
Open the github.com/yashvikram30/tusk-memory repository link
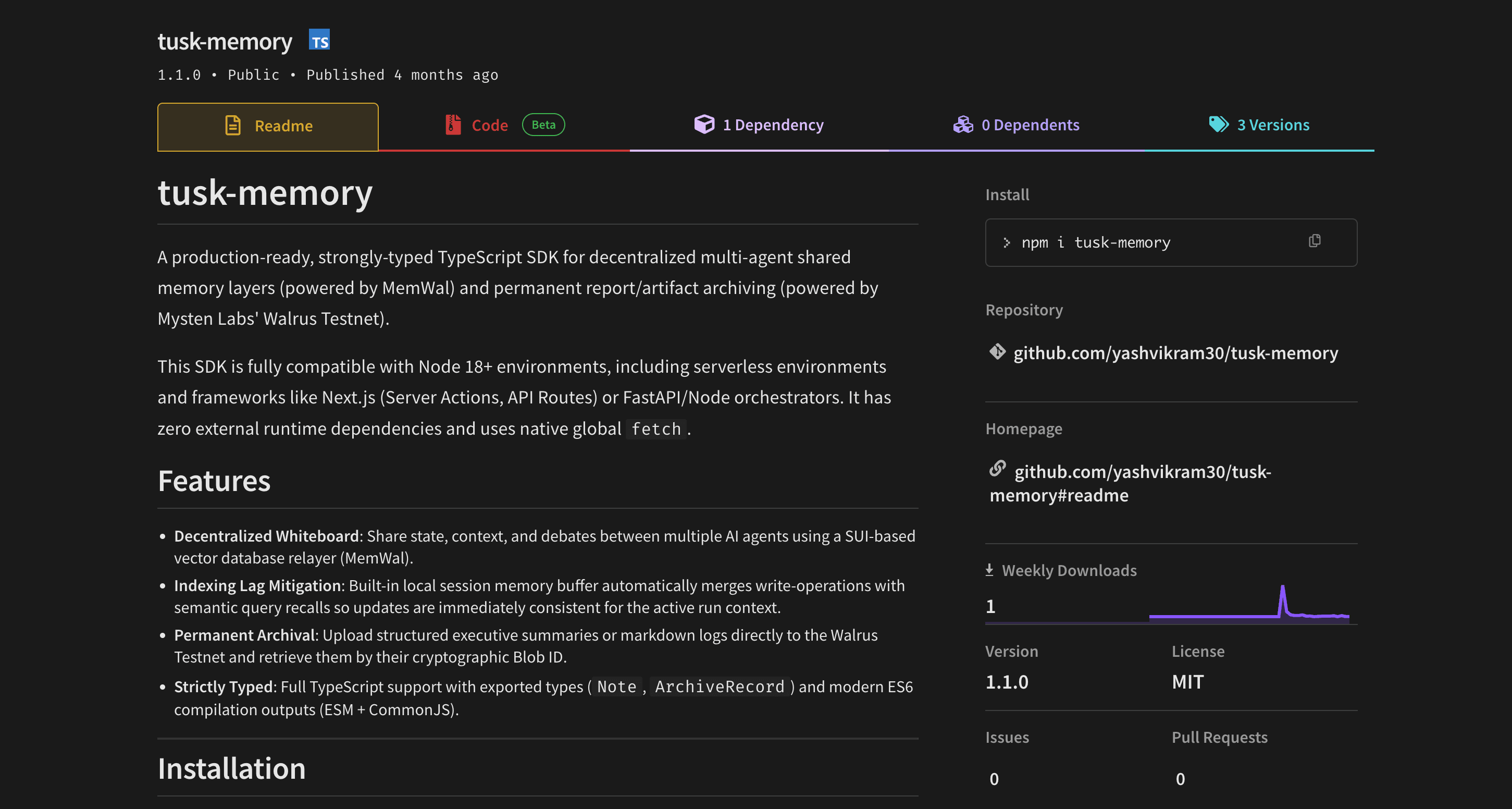pos(1175,353)
